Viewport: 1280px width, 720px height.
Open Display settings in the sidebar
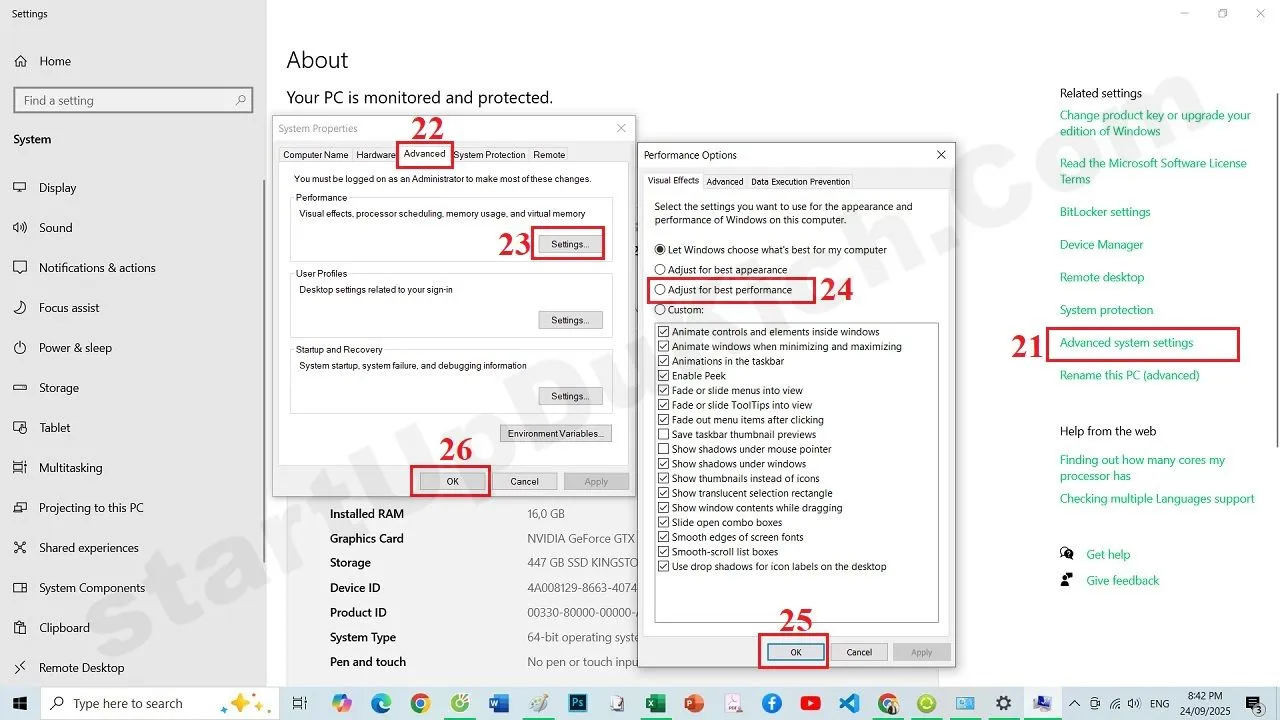tap(57, 188)
